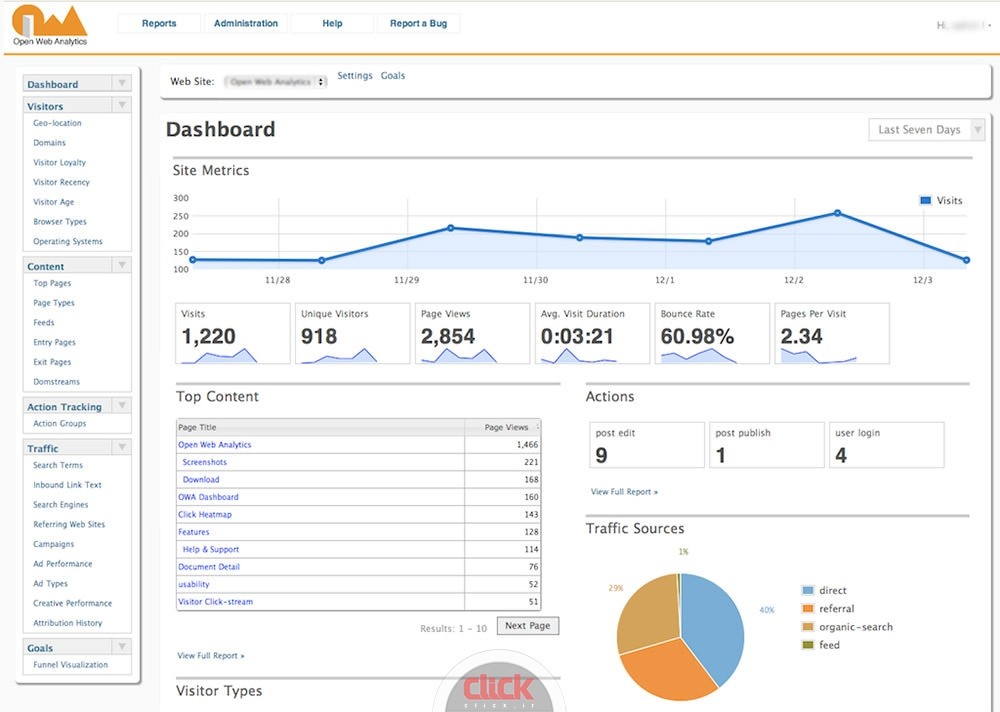Collapse the Visitors sidebar section arrow

tap(122, 105)
